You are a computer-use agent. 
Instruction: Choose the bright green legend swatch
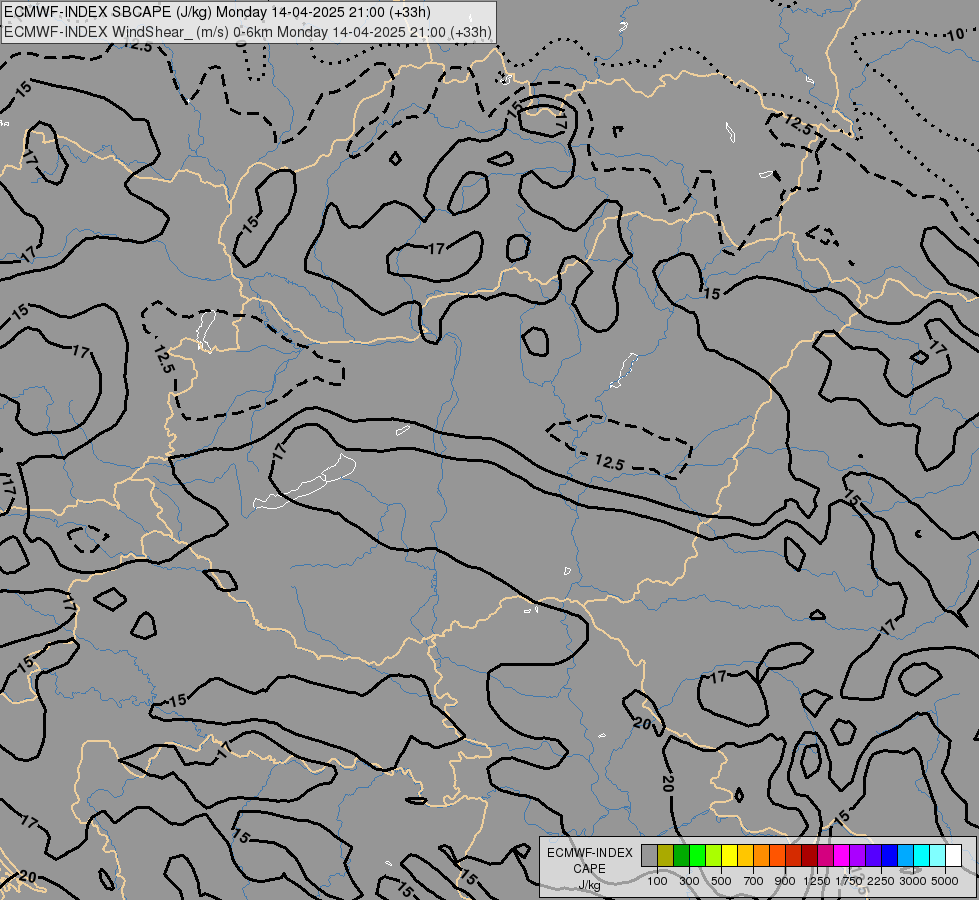[697, 855]
